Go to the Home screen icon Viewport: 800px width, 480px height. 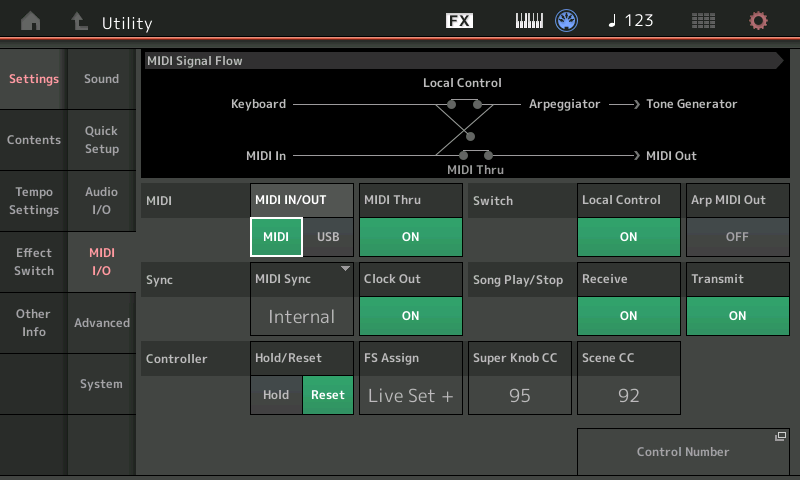pyautogui.click(x=32, y=21)
